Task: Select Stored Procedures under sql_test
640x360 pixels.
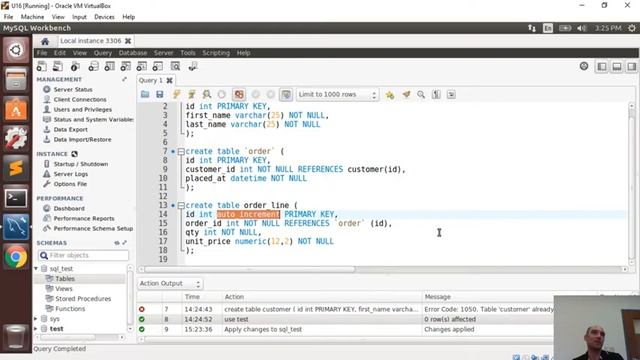Action: pyautogui.click(x=83, y=299)
